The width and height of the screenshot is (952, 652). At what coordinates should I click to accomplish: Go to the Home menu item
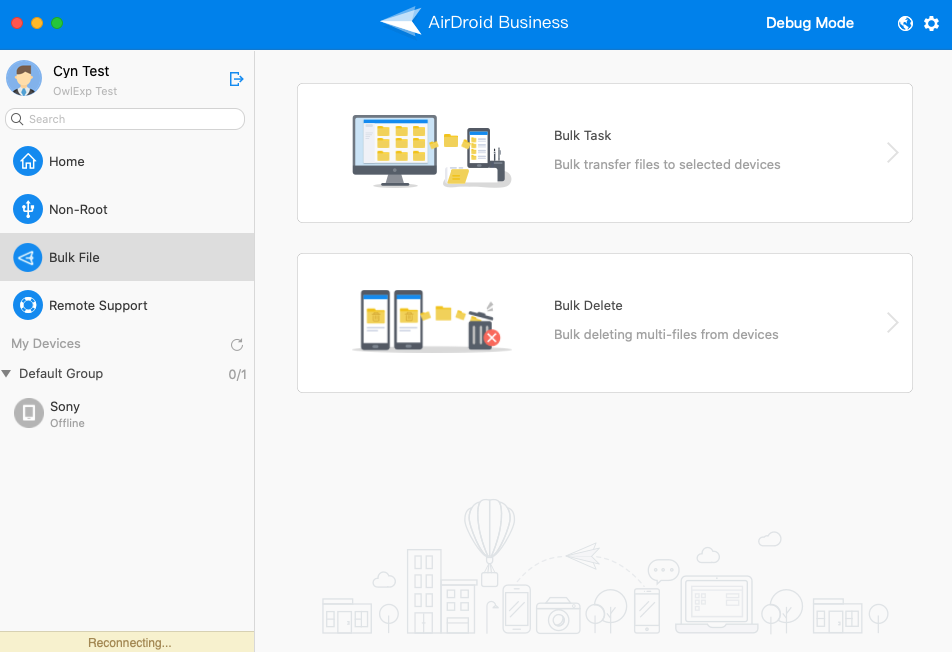[x=127, y=161]
